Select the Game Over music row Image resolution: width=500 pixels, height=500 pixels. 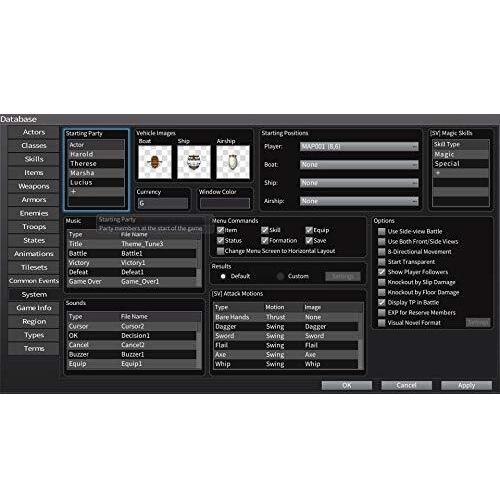pyautogui.click(x=132, y=282)
